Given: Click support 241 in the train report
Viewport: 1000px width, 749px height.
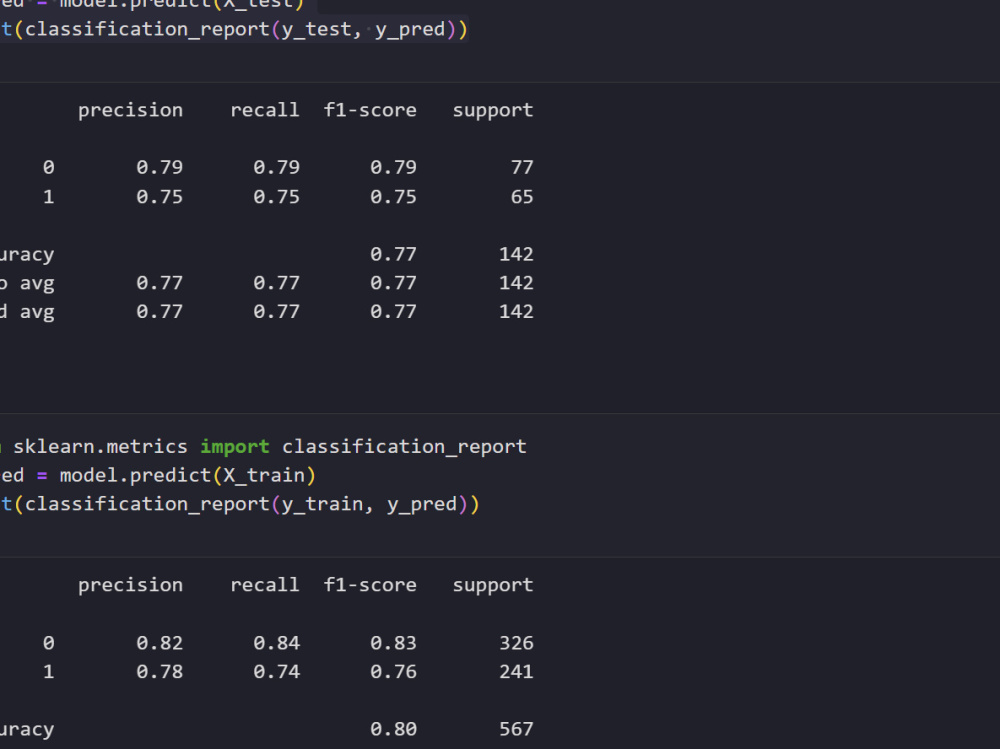Looking at the screenshot, I should (x=516, y=672).
